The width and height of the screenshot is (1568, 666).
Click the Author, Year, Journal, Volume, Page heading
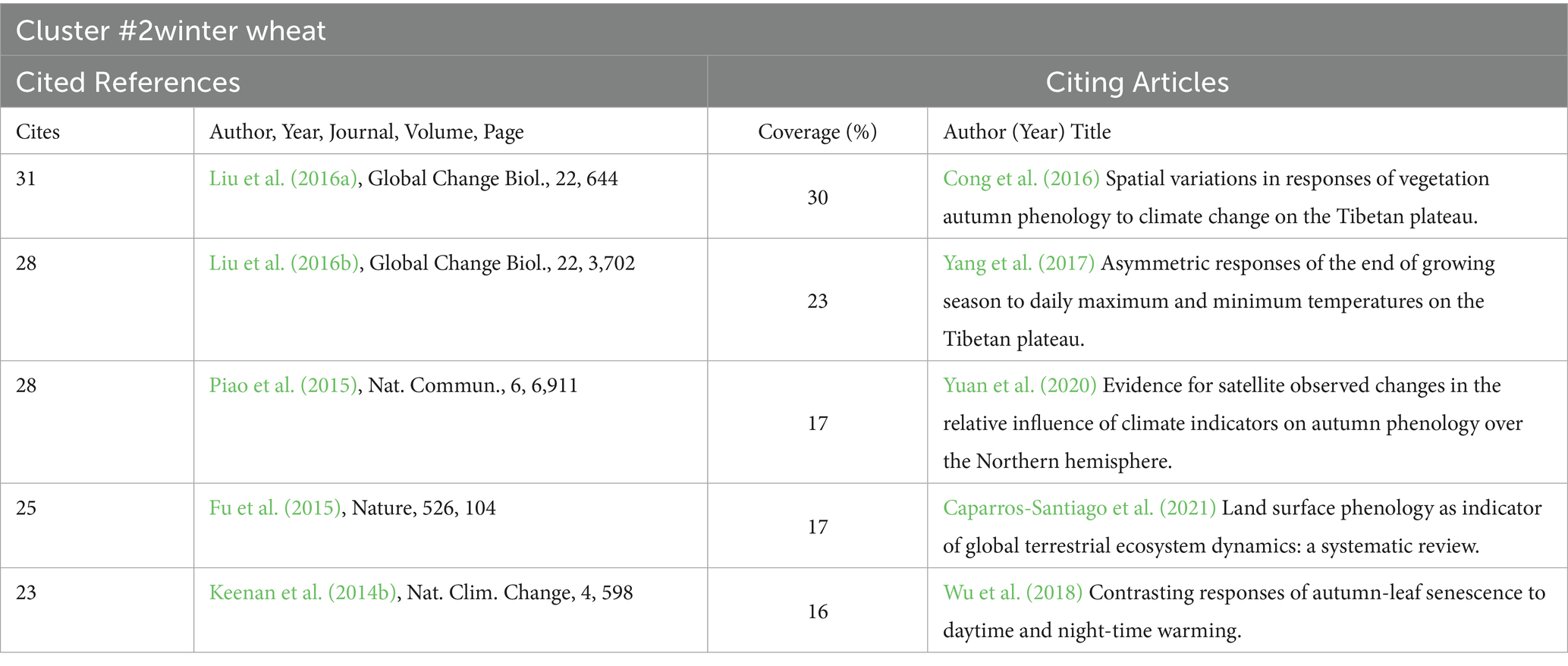coord(366,132)
